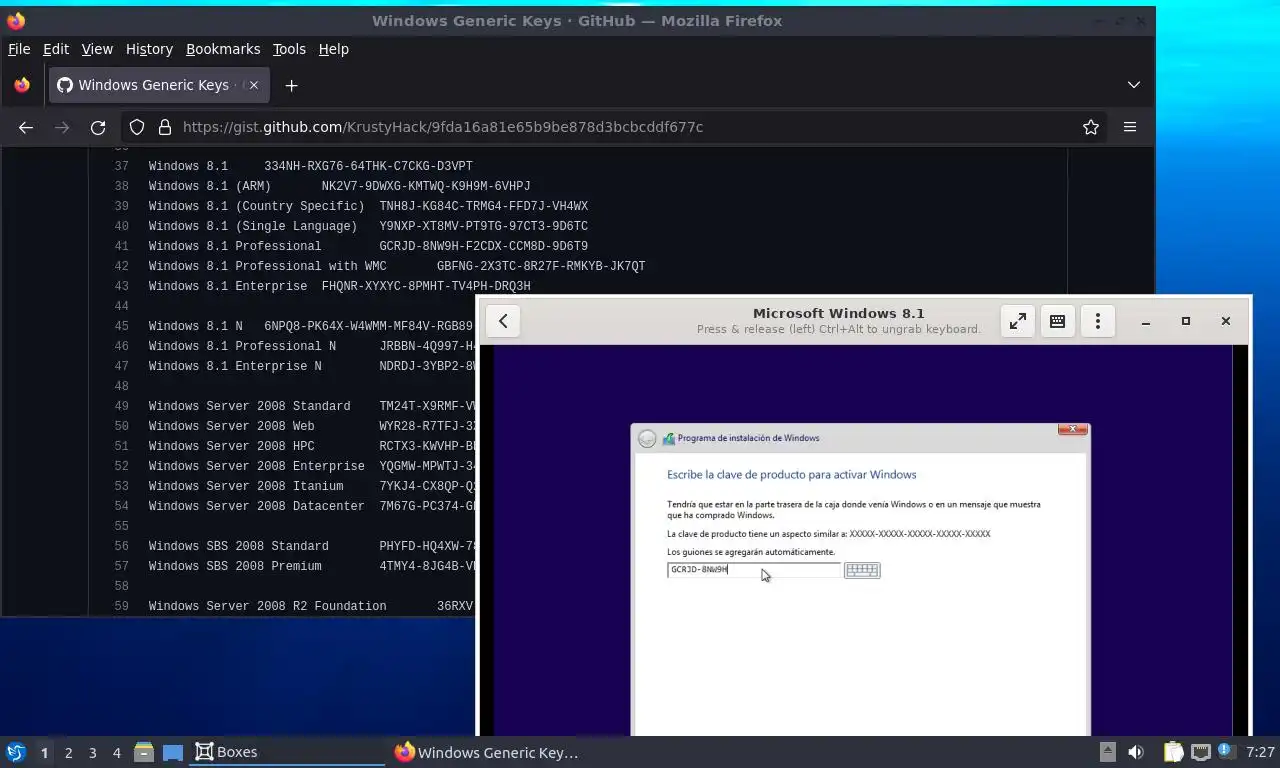Viewport: 1280px width, 768px height.
Task: Click the Windows 8.1 (ARM) line
Action: click(340, 186)
